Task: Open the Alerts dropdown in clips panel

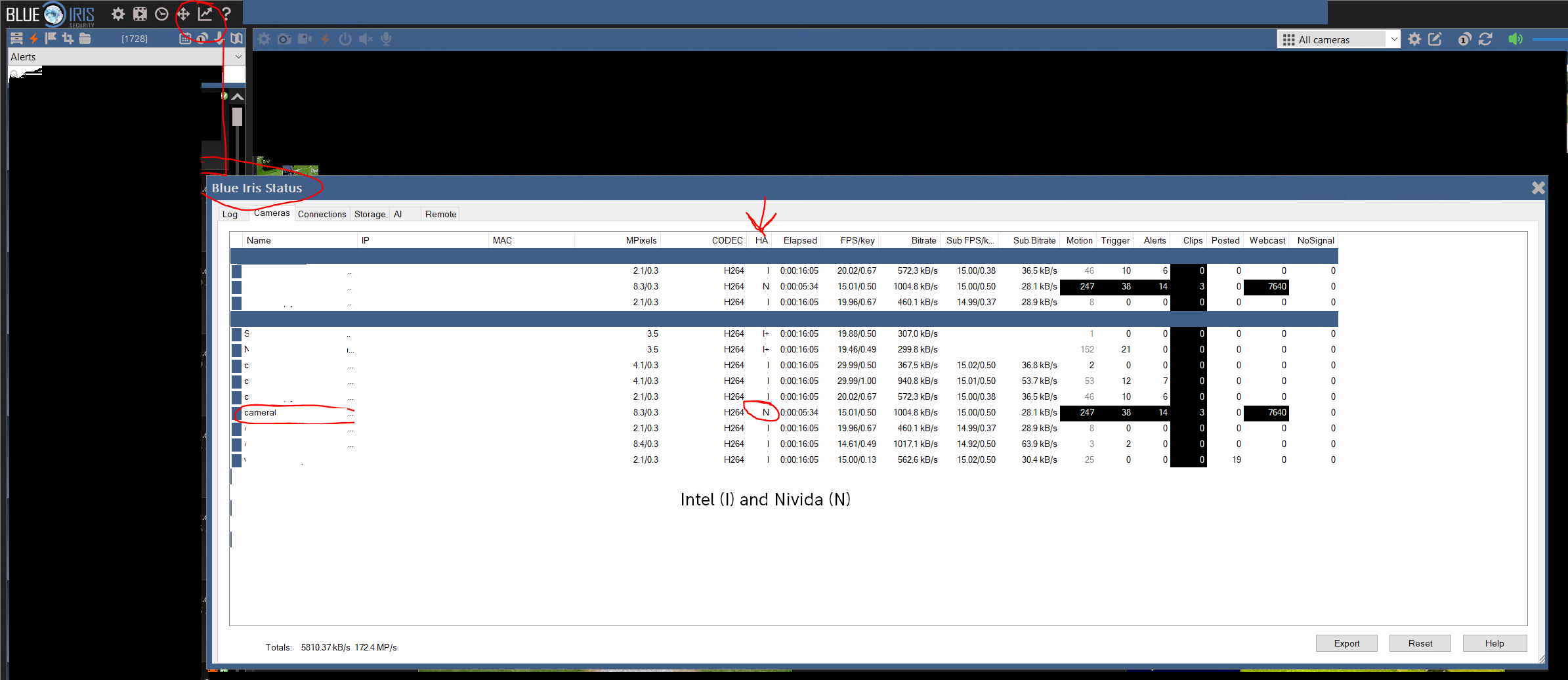Action: click(126, 57)
